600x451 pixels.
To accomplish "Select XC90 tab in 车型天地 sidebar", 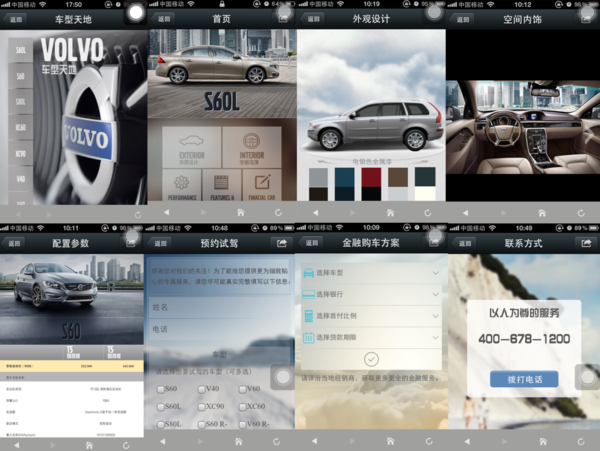I will (21, 153).
